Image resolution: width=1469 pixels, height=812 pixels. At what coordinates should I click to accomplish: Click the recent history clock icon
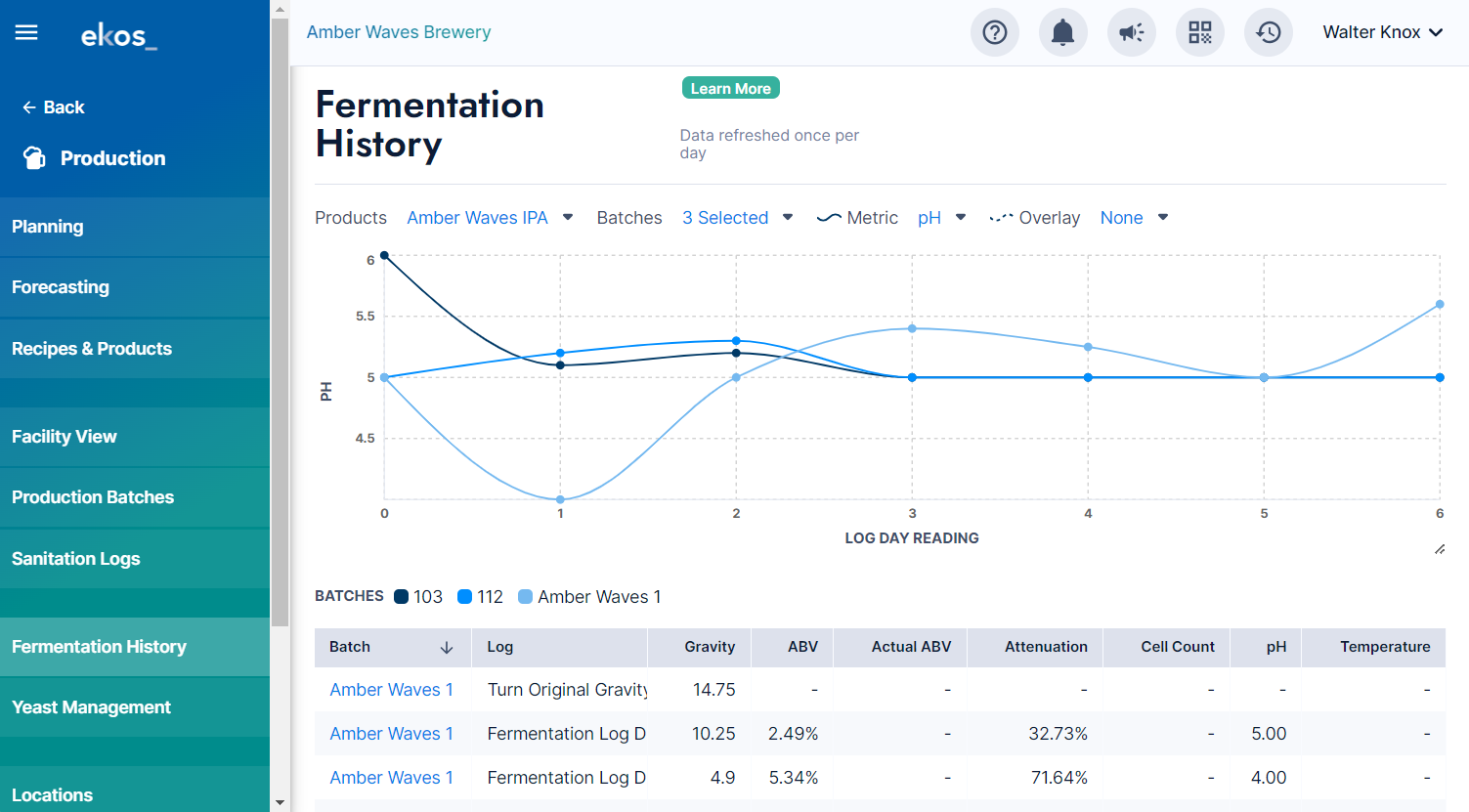tap(1269, 32)
